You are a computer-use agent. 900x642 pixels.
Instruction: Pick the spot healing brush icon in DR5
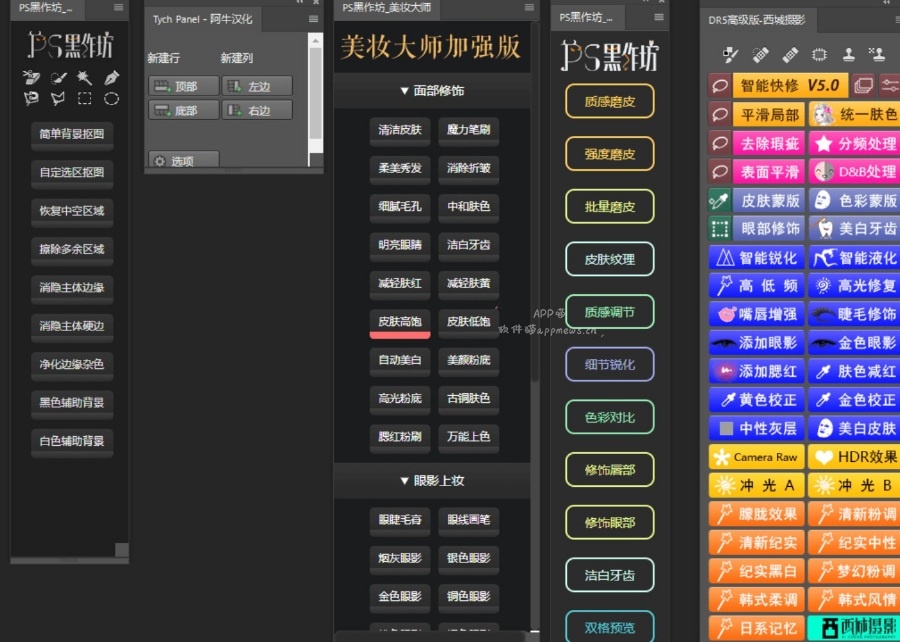[x=760, y=55]
